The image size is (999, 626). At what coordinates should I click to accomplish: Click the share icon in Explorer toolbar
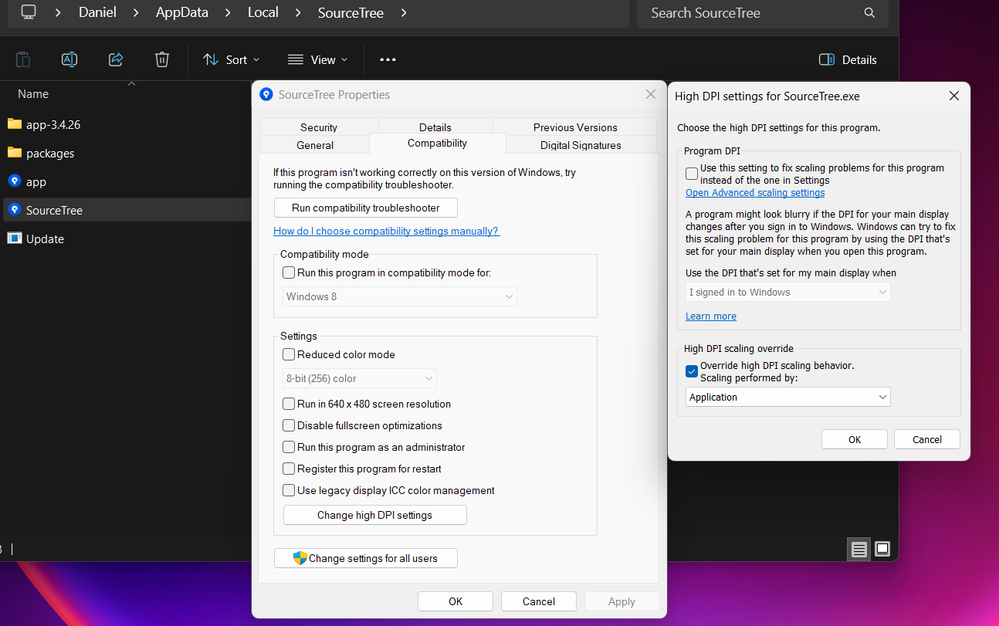(x=115, y=59)
